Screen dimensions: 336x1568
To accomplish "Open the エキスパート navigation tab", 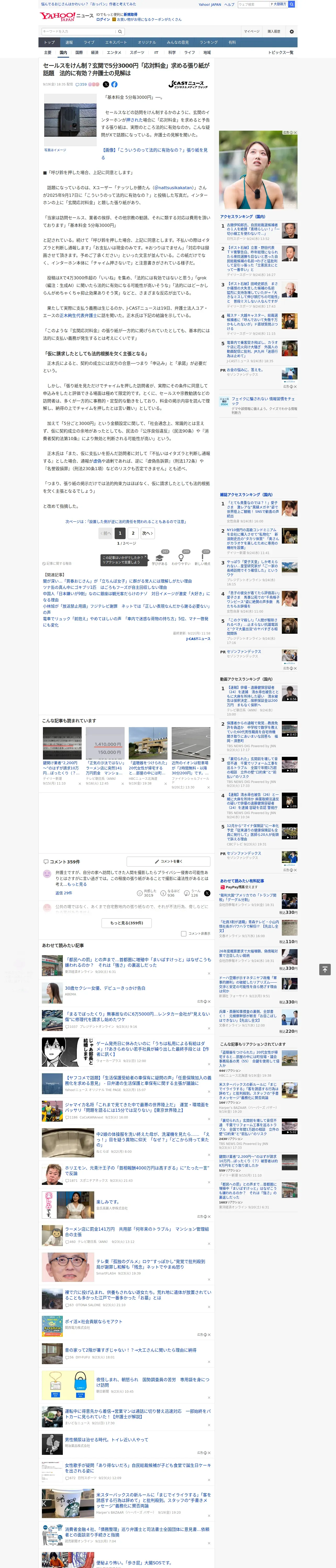I will tap(116, 43).
